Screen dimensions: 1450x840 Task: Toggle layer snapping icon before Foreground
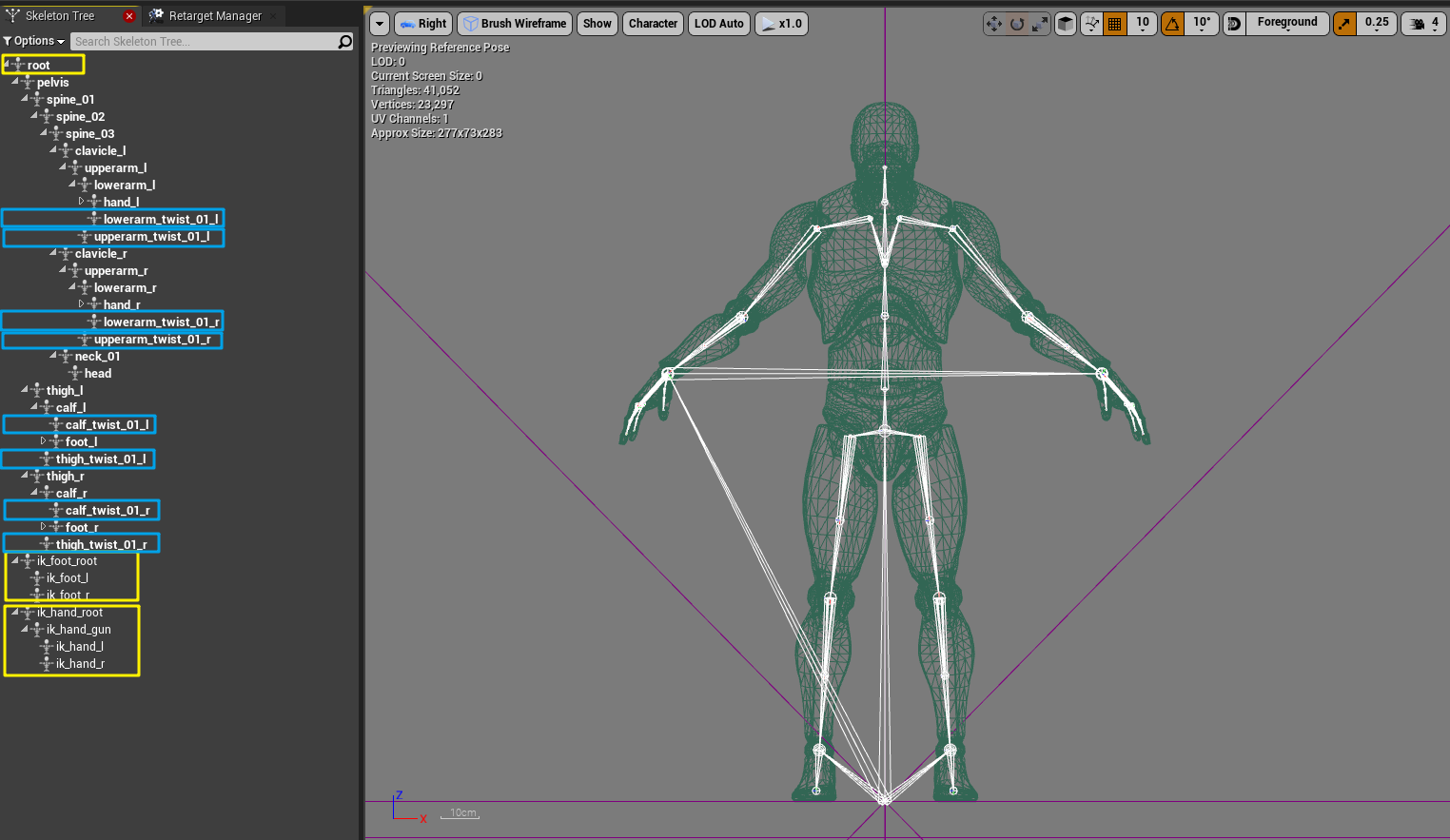coord(1234,24)
